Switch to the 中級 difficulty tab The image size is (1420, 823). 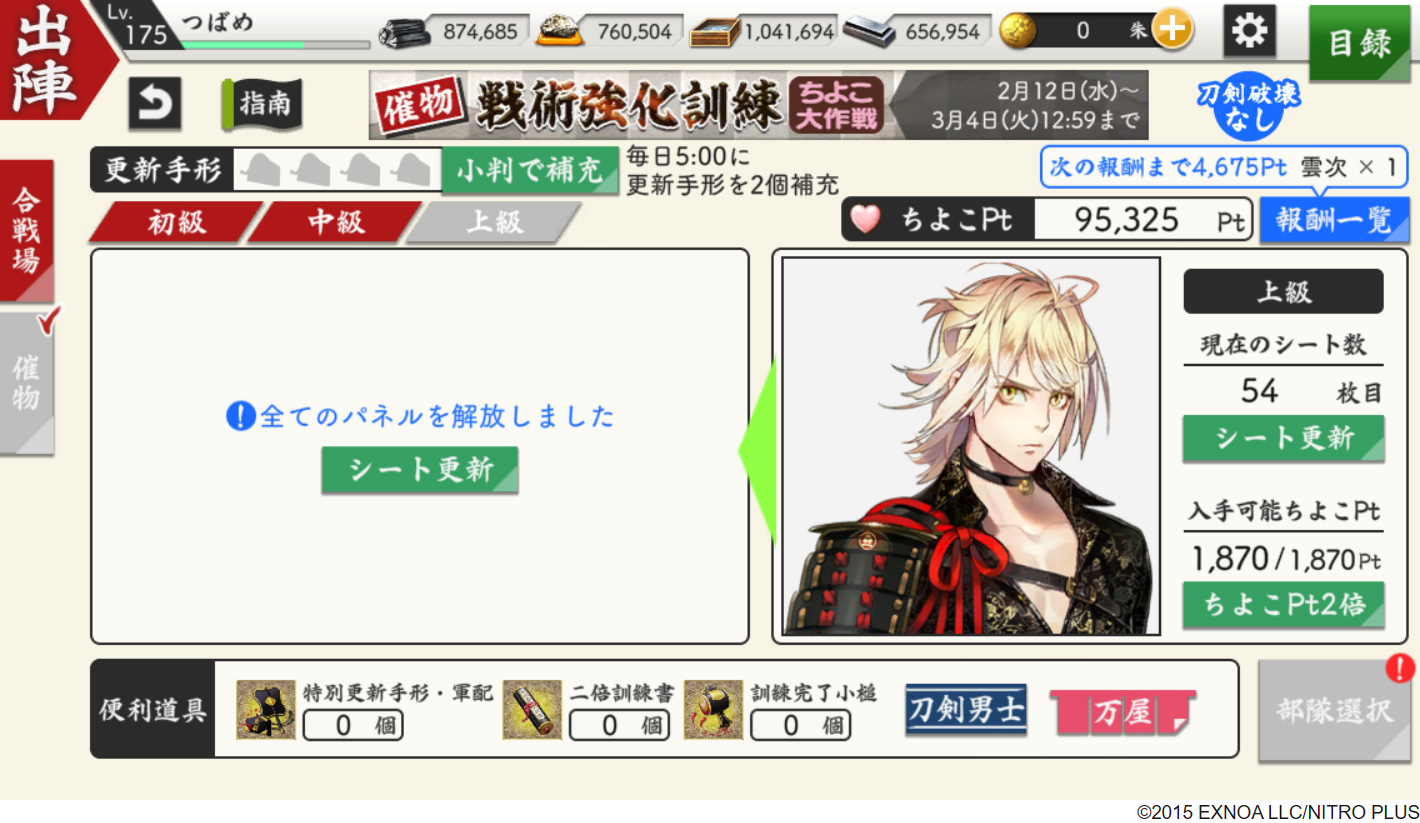pyautogui.click(x=335, y=222)
